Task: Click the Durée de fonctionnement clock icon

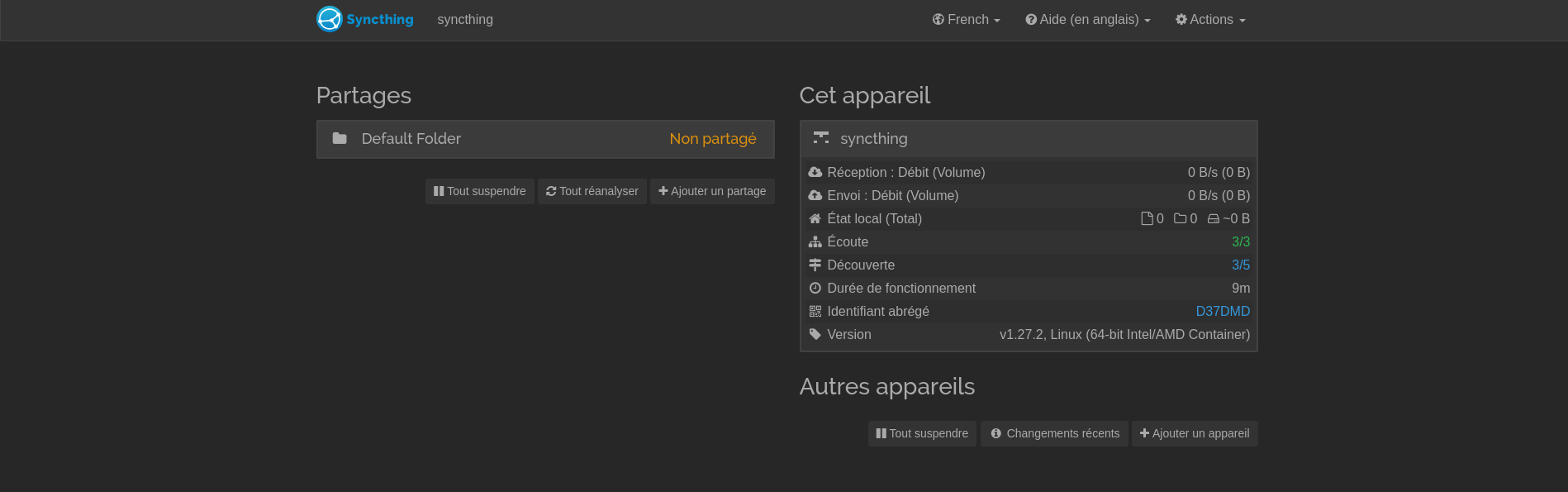Action: [x=815, y=288]
